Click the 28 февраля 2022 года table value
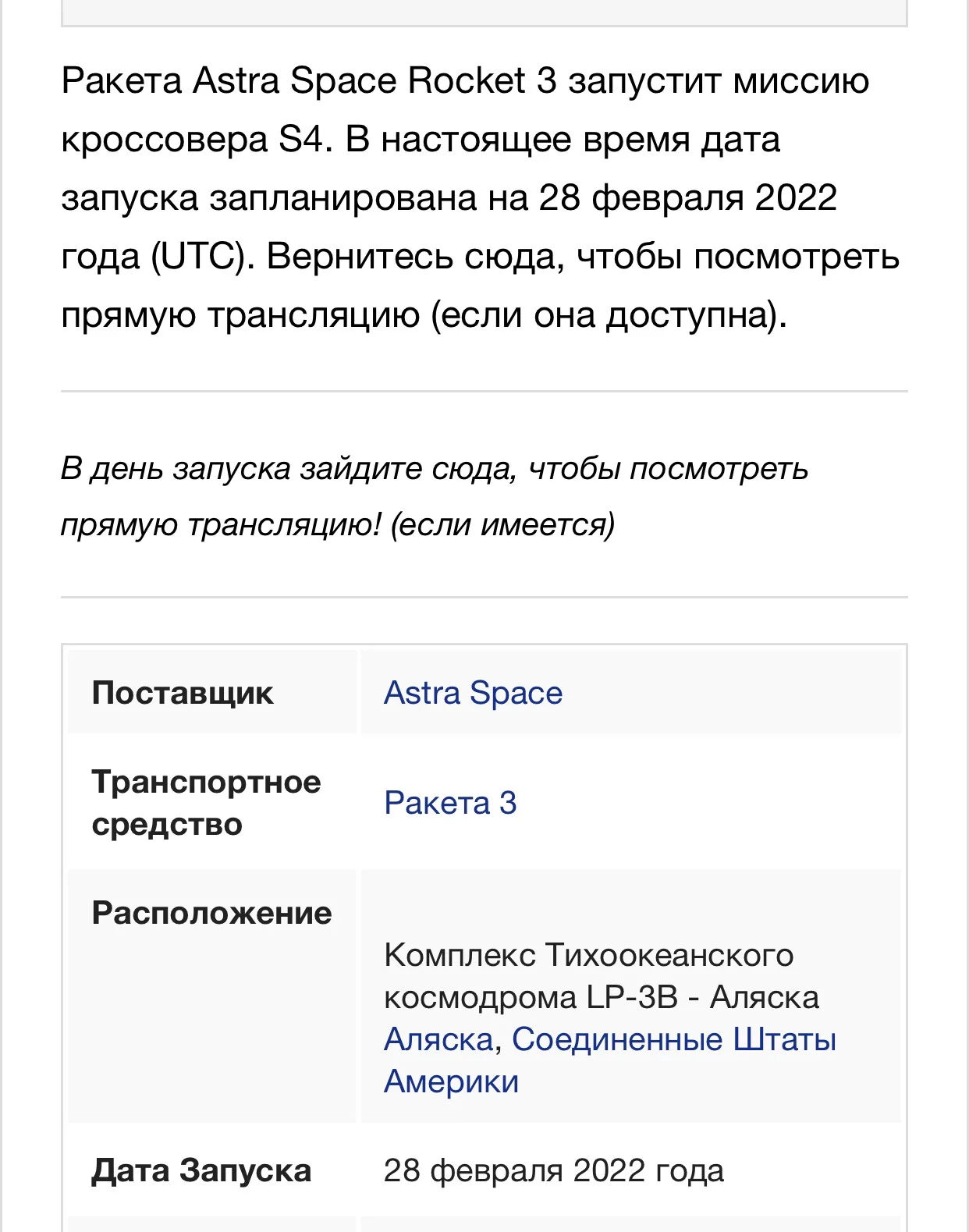Screen dimensions: 969x1232 click(x=554, y=1170)
